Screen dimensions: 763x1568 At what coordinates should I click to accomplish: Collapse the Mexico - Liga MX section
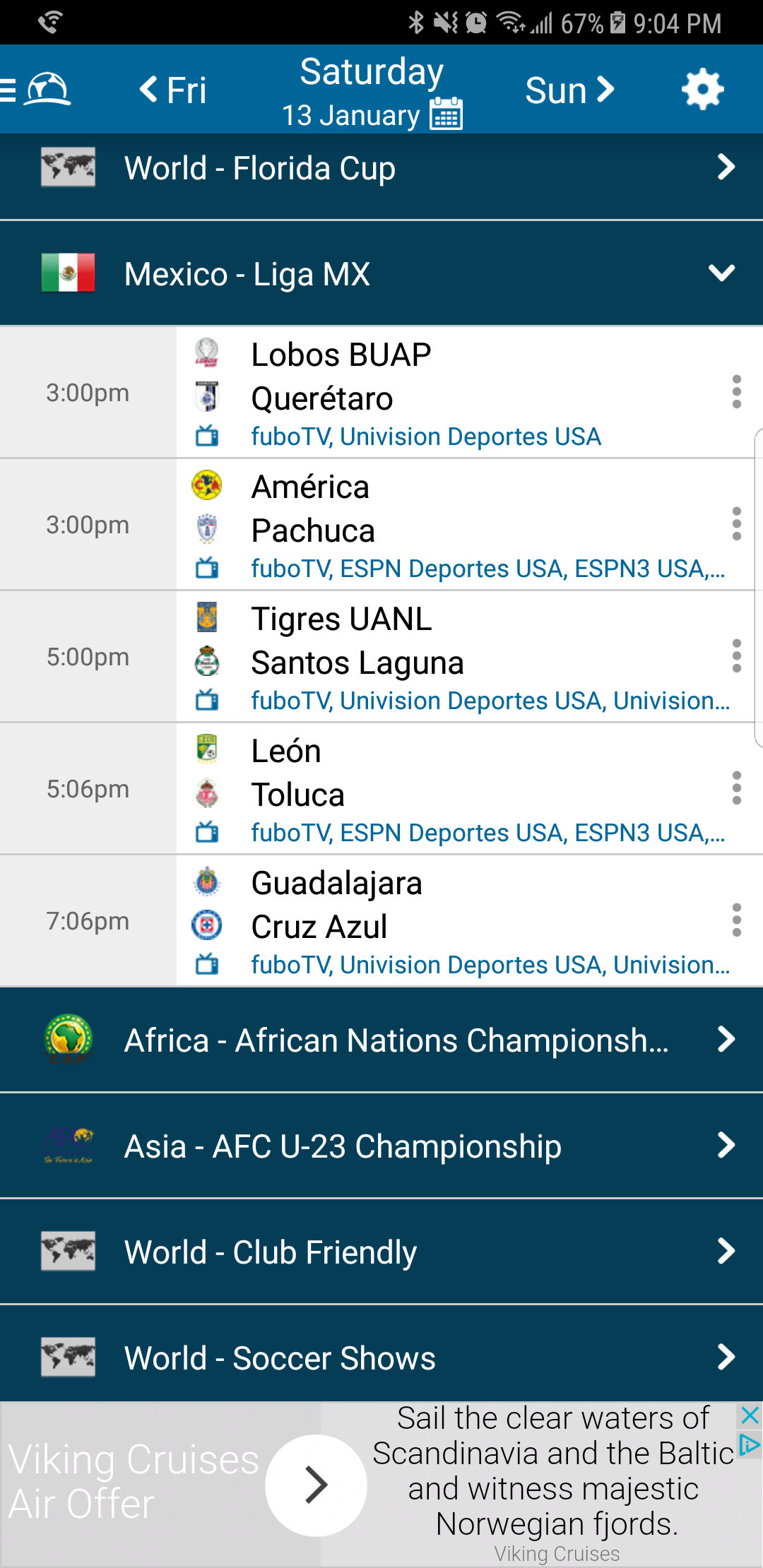tap(721, 273)
